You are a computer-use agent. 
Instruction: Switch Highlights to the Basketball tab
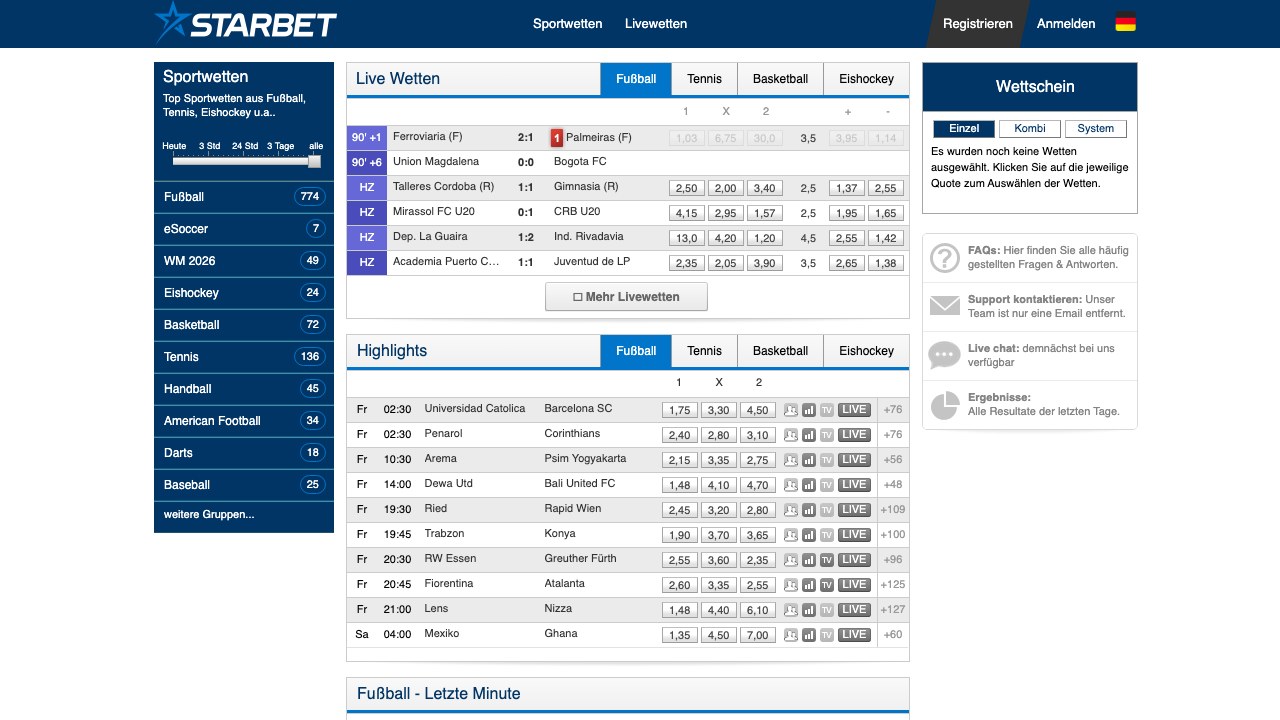click(780, 351)
